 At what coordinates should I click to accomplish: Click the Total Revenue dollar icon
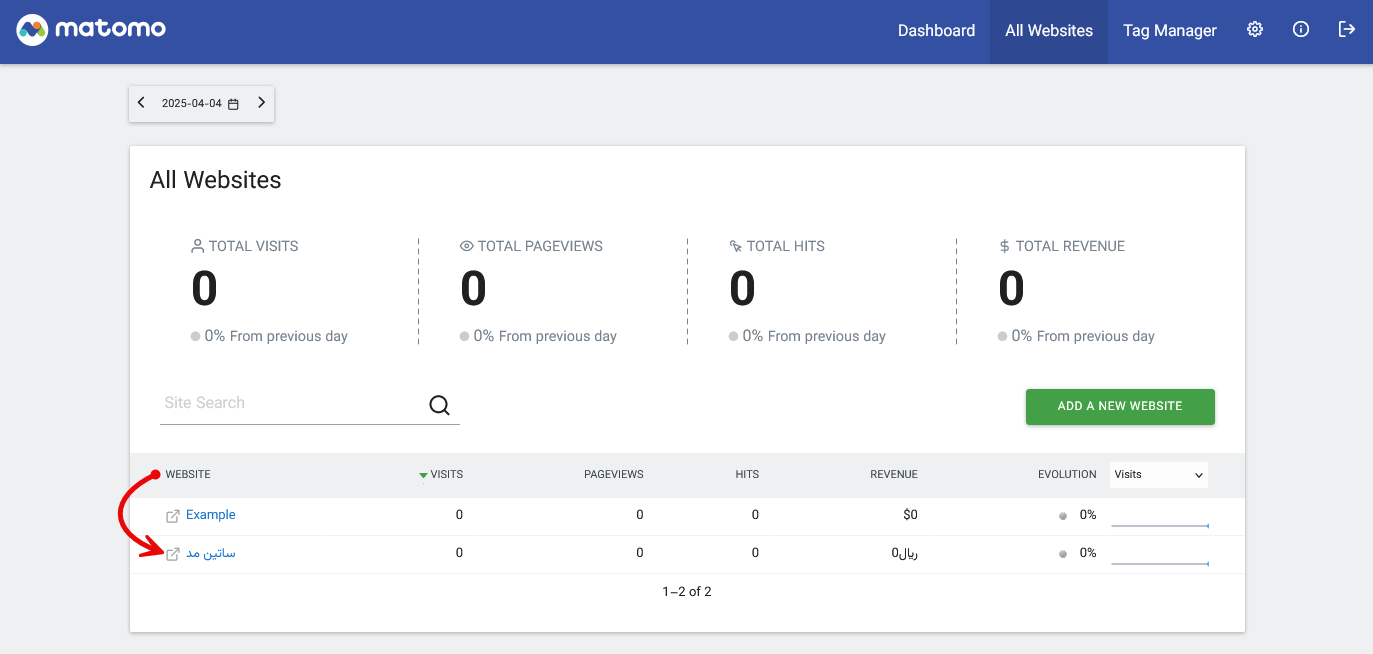coord(1004,246)
